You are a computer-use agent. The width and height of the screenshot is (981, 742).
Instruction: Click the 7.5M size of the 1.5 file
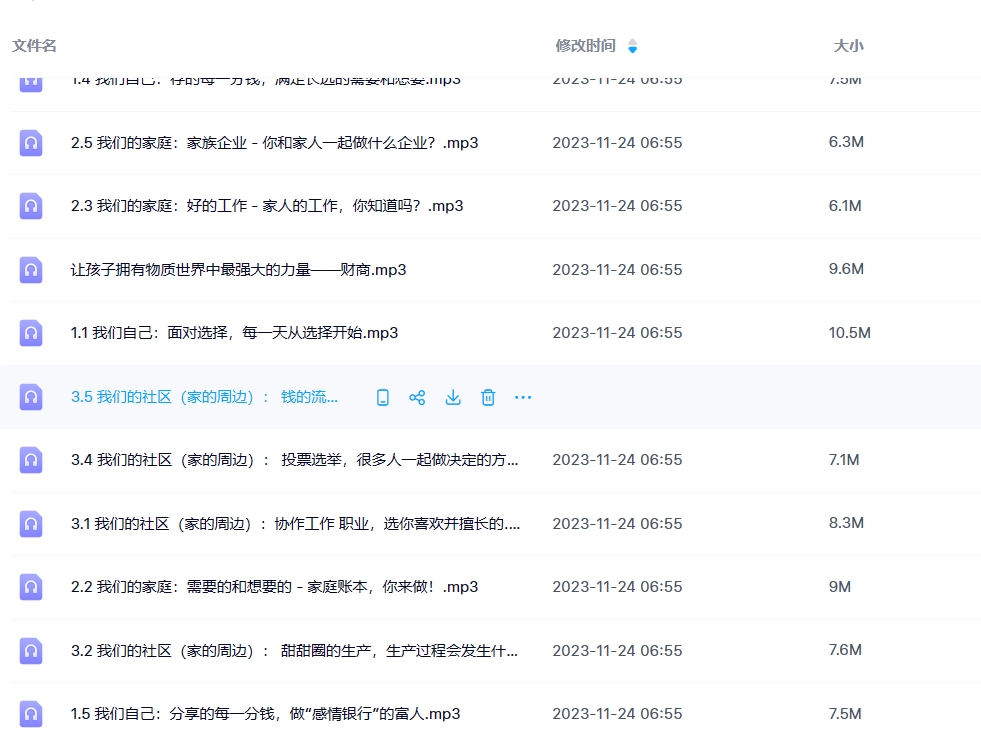pyautogui.click(x=845, y=714)
